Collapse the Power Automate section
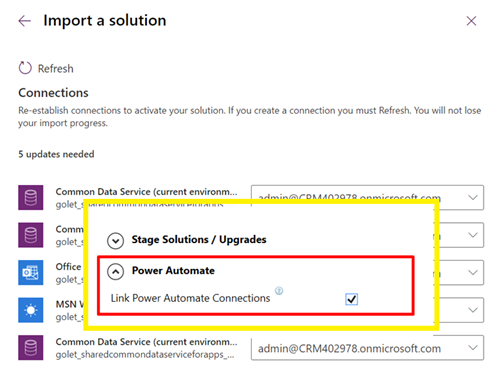This screenshot has width=500, height=375. tap(116, 272)
